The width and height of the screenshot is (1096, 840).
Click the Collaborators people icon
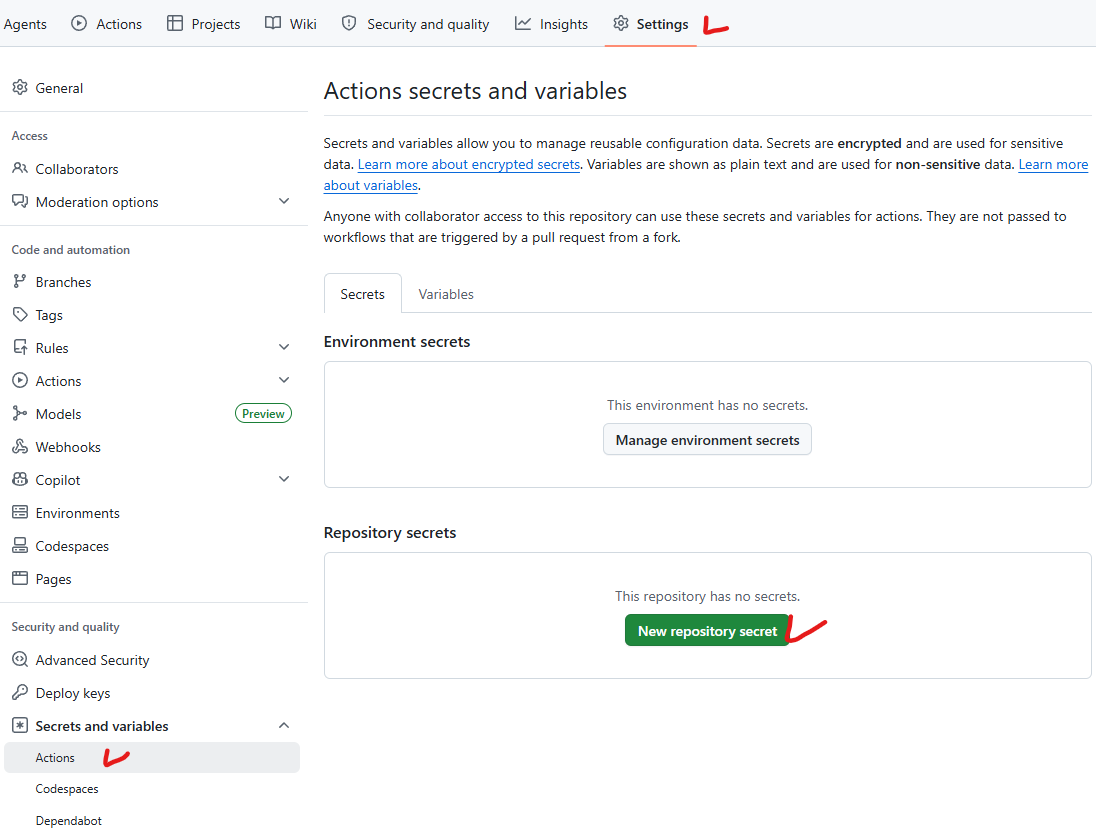tap(20, 168)
